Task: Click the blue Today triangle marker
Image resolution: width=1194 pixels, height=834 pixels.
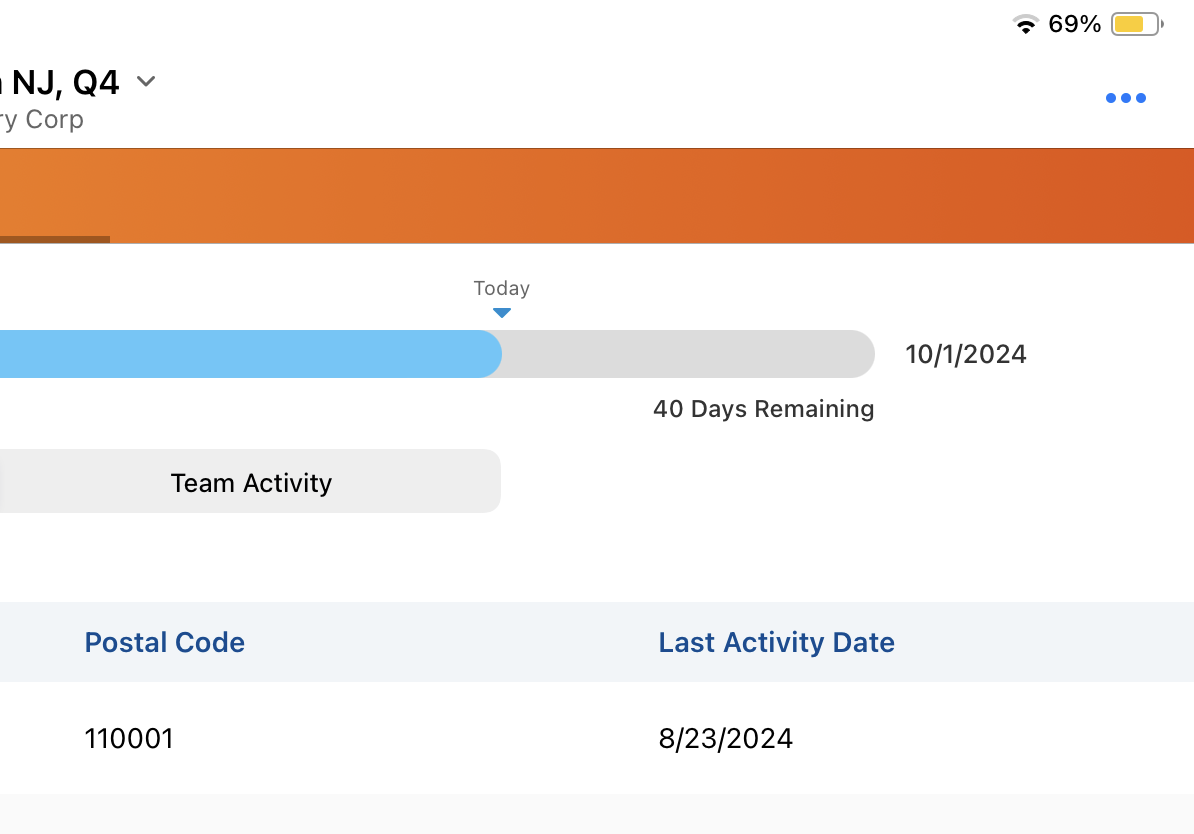Action: tap(502, 313)
